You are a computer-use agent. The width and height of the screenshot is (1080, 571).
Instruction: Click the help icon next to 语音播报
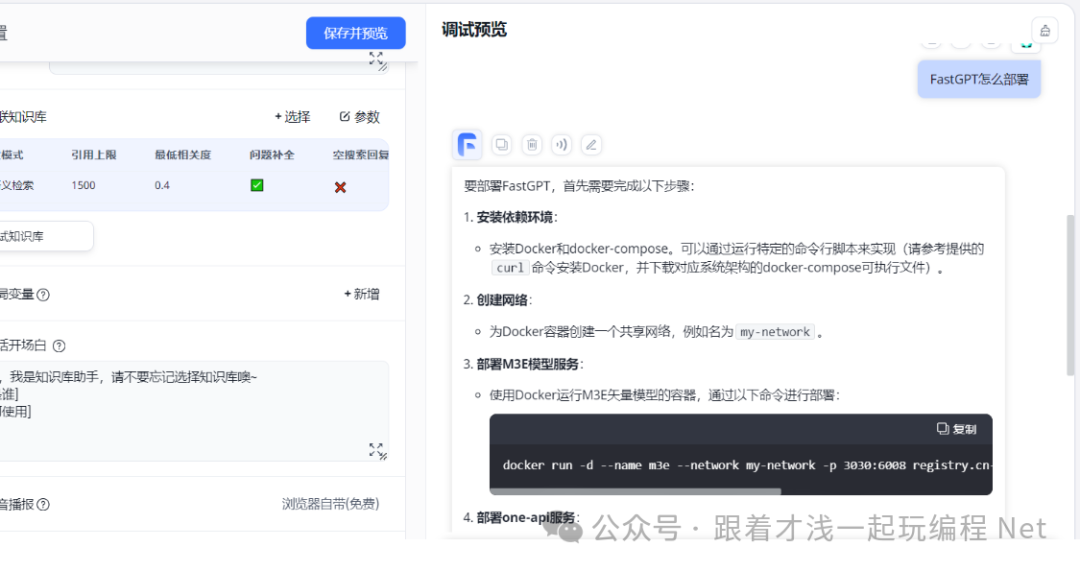click(x=43, y=504)
